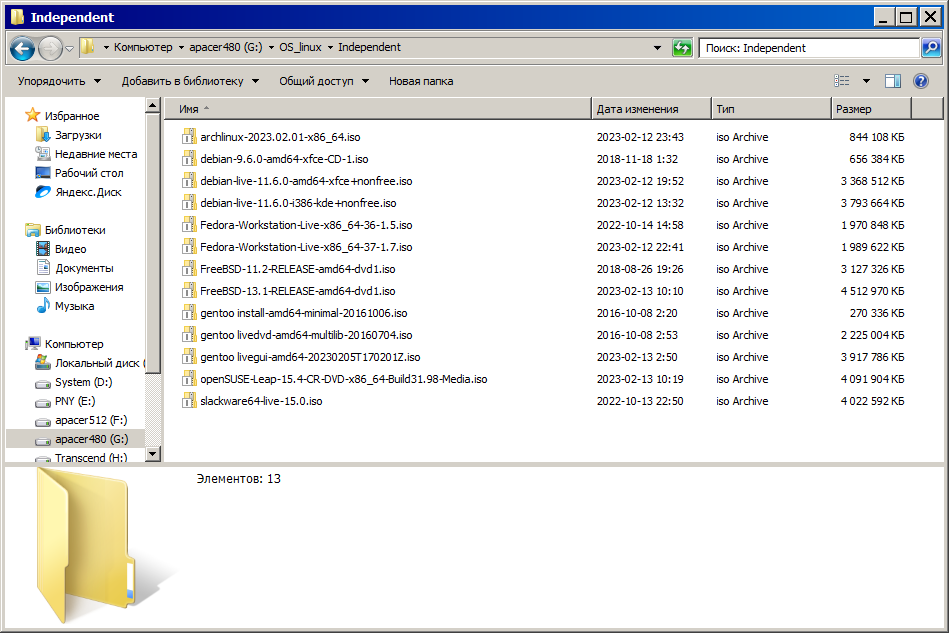The width and height of the screenshot is (949, 633).
Task: Click the file name 'gentoo livedvd-amd64-multilib-20160704.iso'
Action: click(x=306, y=335)
